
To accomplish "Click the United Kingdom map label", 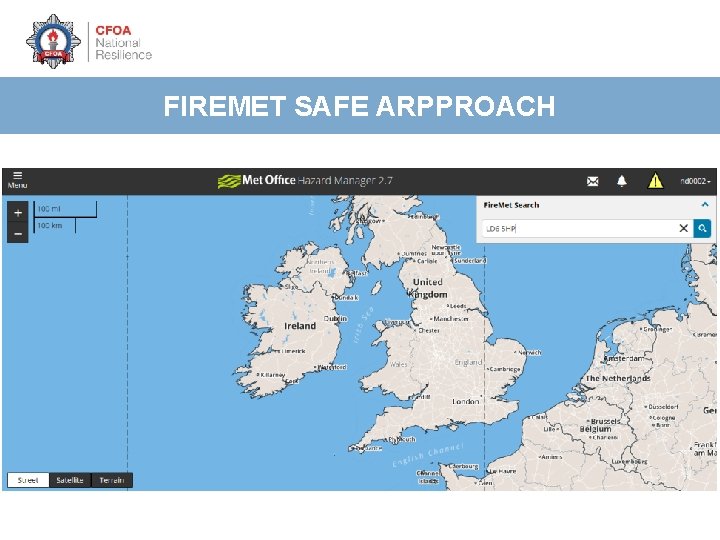I will click(x=428, y=288).
